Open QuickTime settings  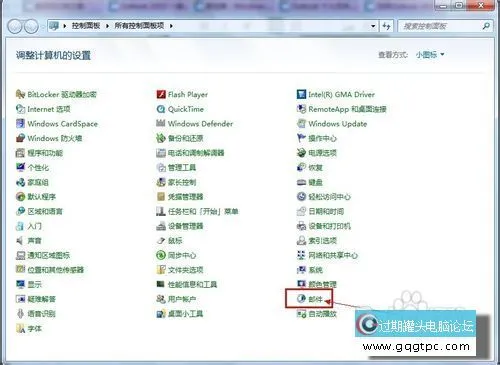[x=180, y=109]
